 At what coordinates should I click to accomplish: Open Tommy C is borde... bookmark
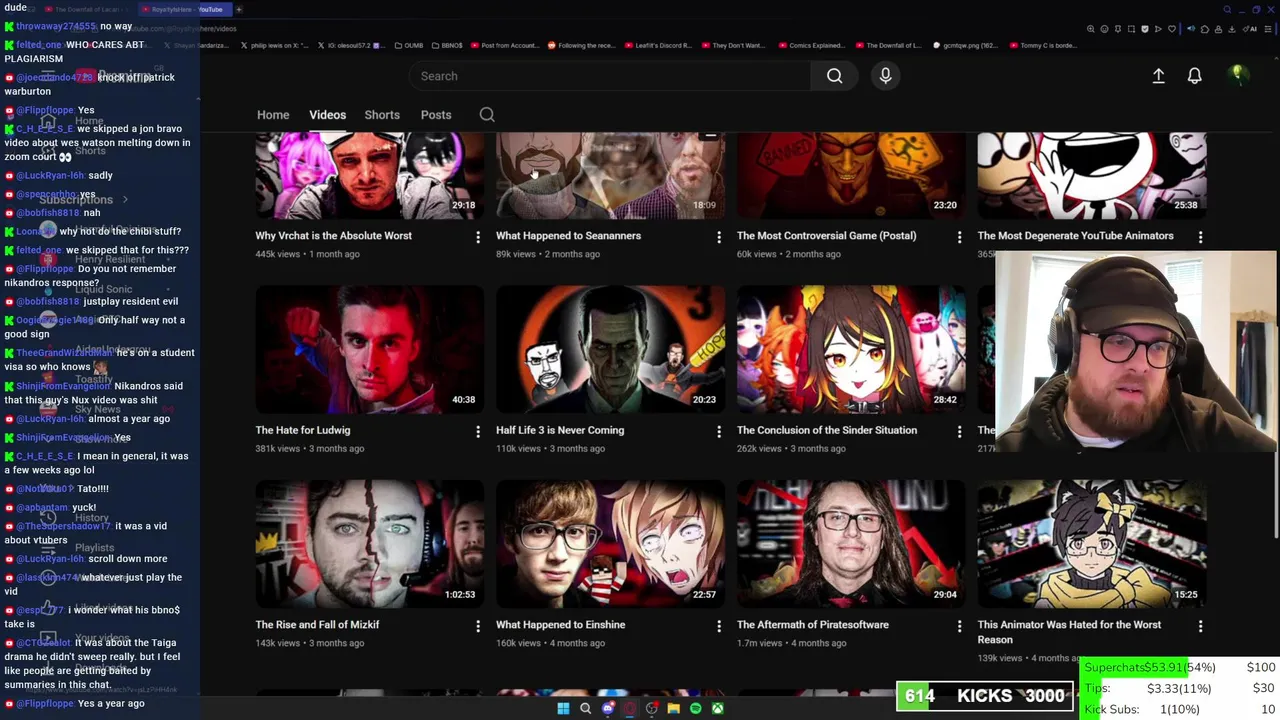point(1043,45)
